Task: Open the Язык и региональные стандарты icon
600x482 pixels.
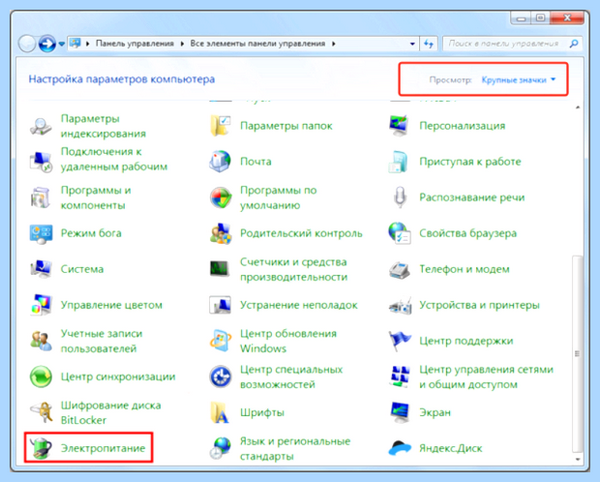Action: pos(220,448)
